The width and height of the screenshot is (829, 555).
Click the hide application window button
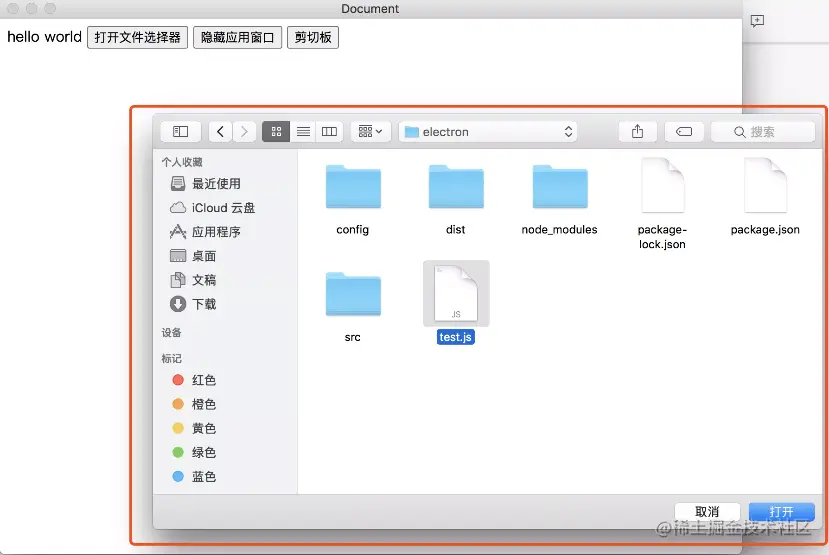237,38
